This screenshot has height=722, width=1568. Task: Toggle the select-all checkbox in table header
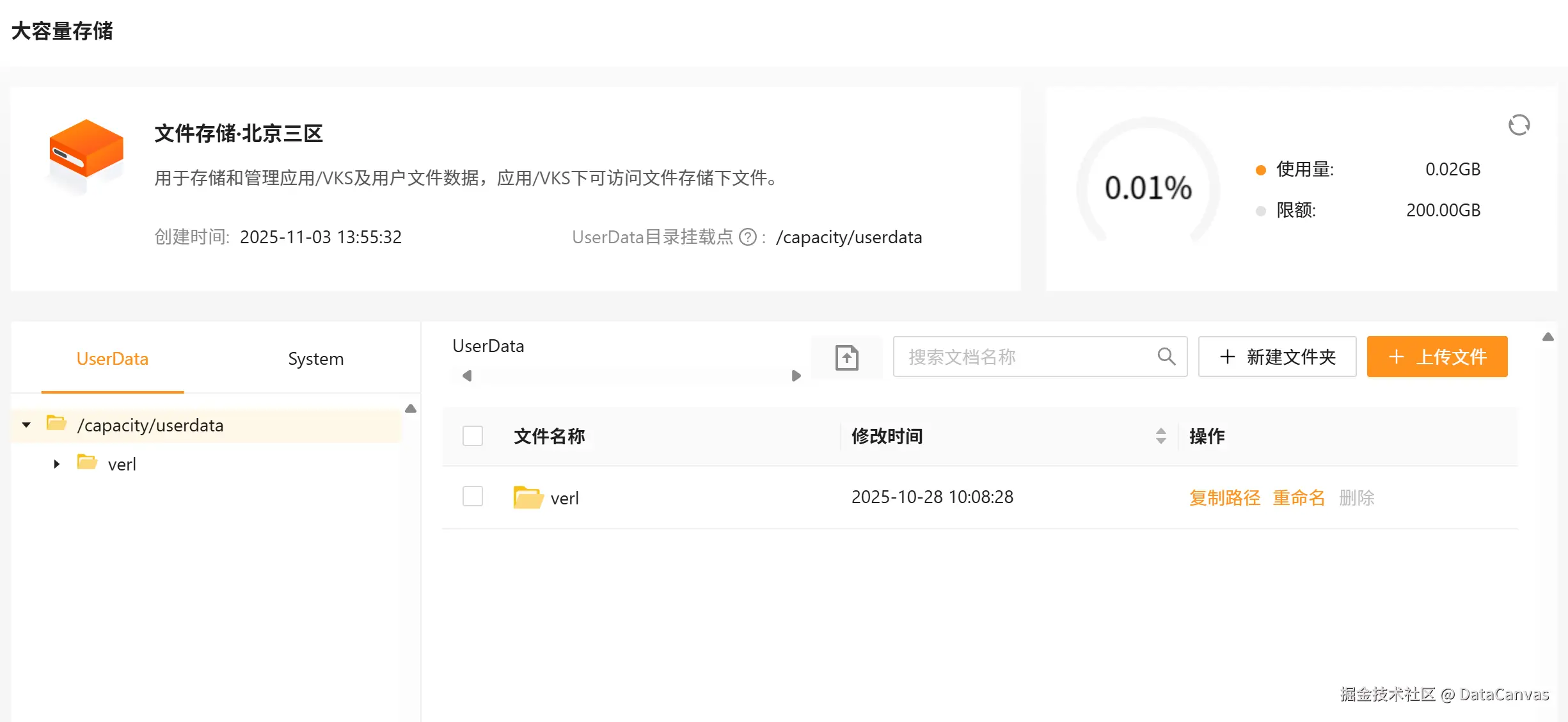pyautogui.click(x=473, y=436)
